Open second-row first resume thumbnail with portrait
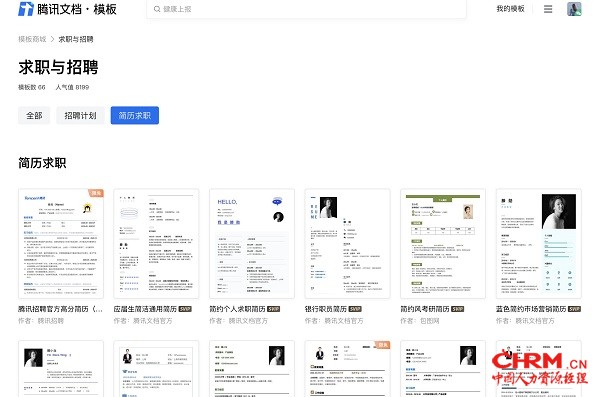Viewport: 600px width, 397px height. pos(61,369)
